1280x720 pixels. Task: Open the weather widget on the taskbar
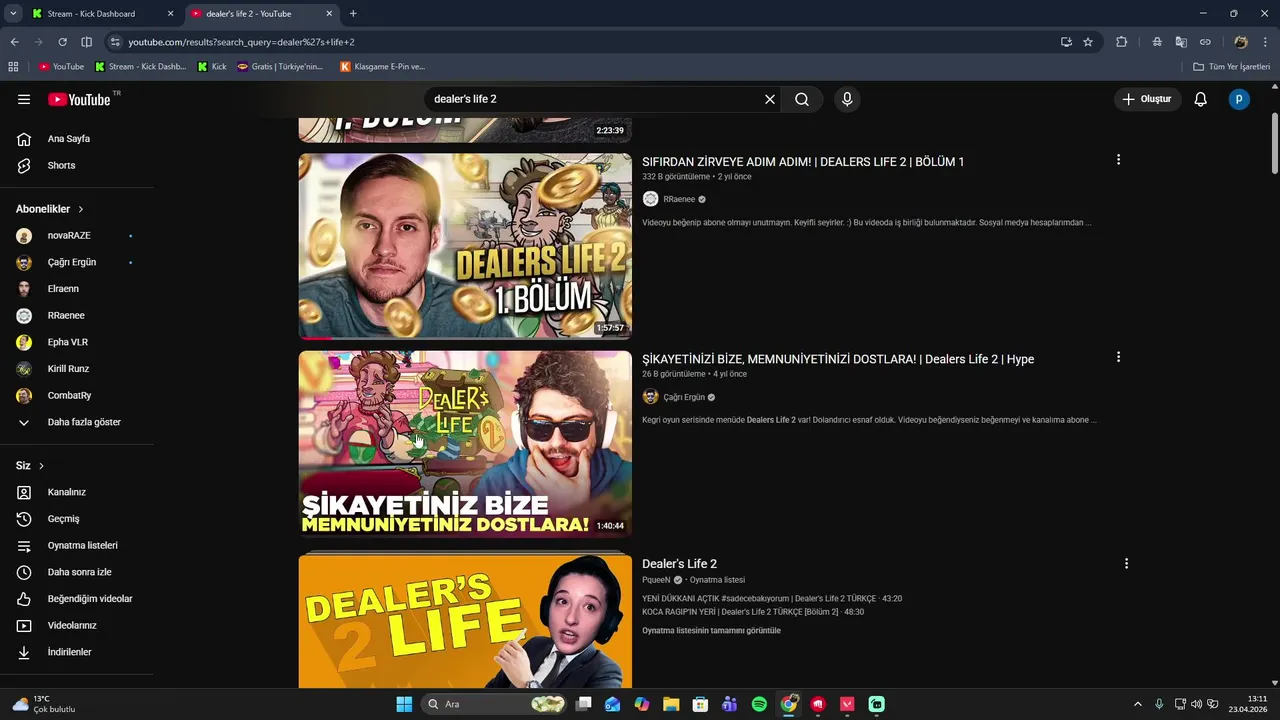45,704
